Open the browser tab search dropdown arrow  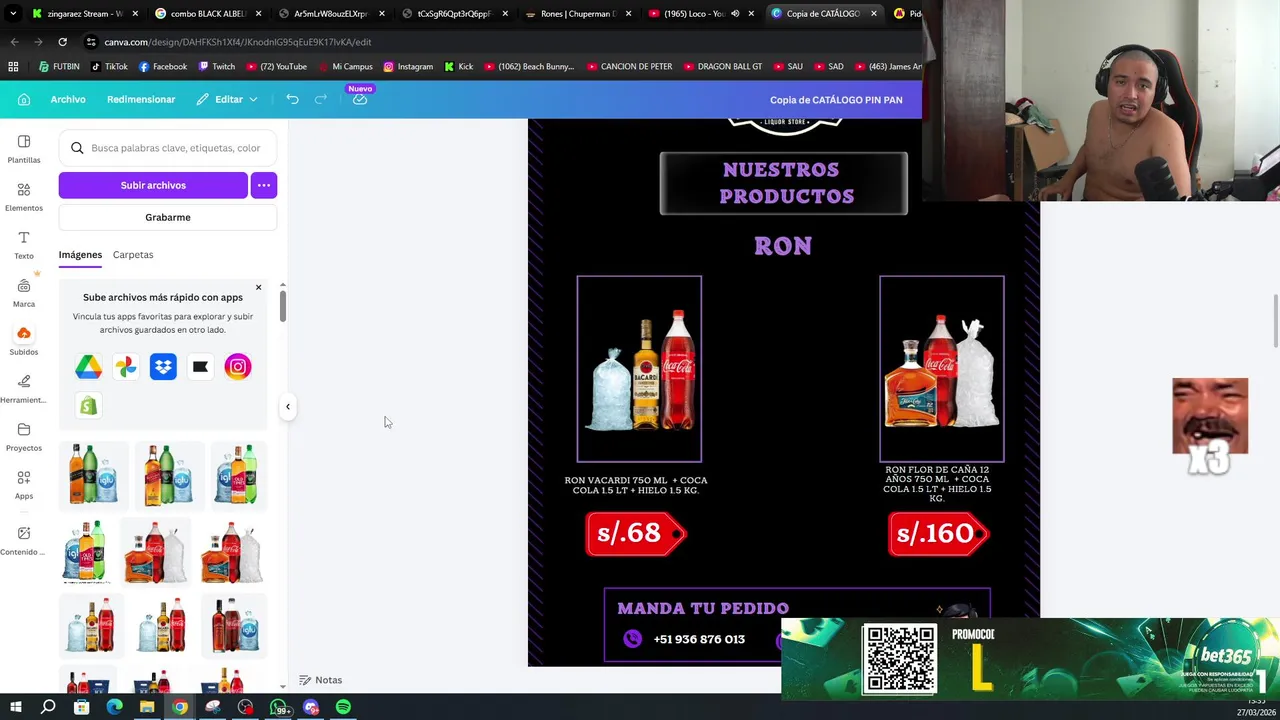13,14
